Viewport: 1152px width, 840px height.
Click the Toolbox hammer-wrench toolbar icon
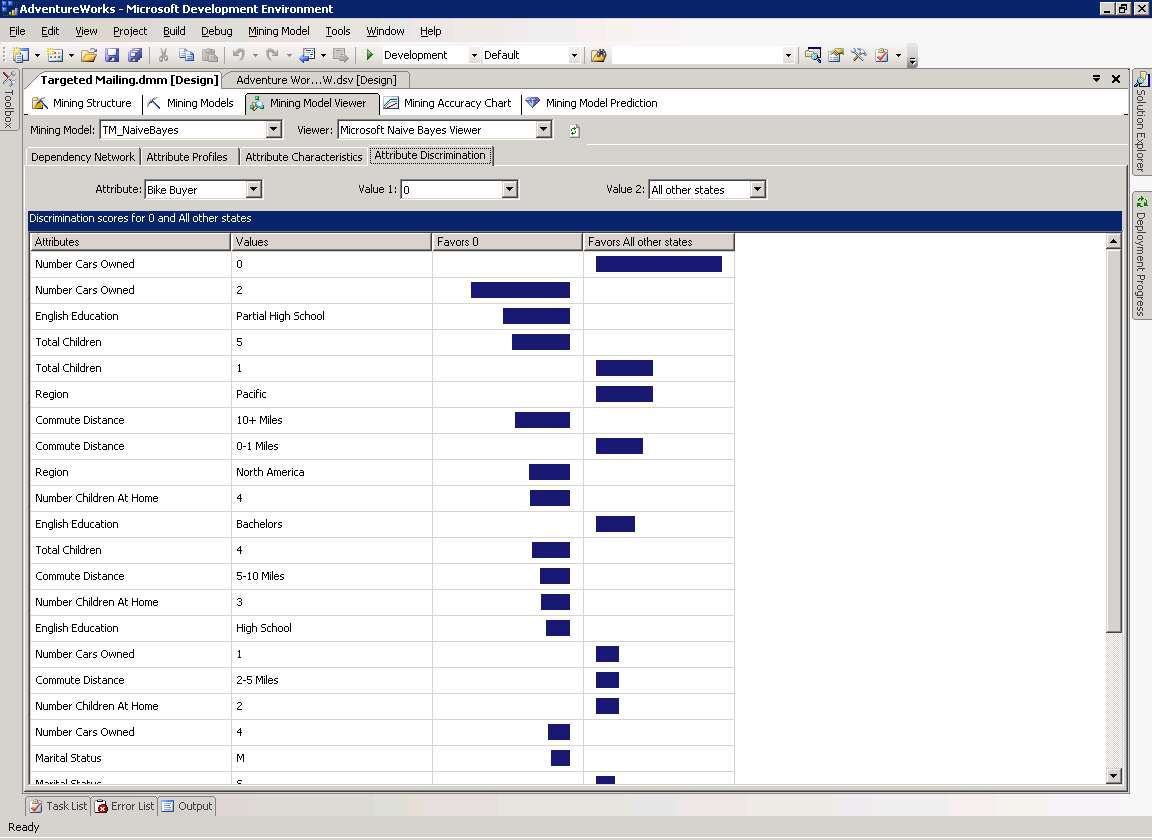pos(859,55)
